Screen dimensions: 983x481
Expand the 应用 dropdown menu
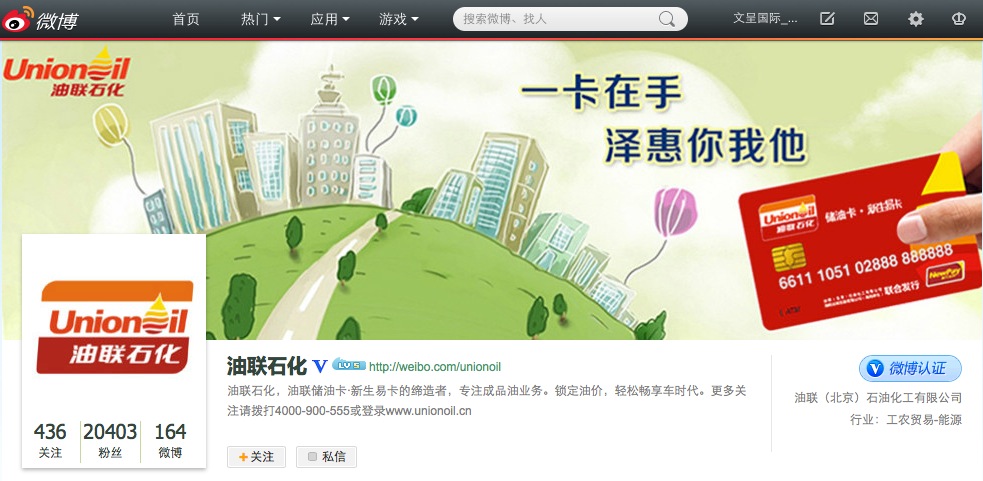[x=330, y=19]
